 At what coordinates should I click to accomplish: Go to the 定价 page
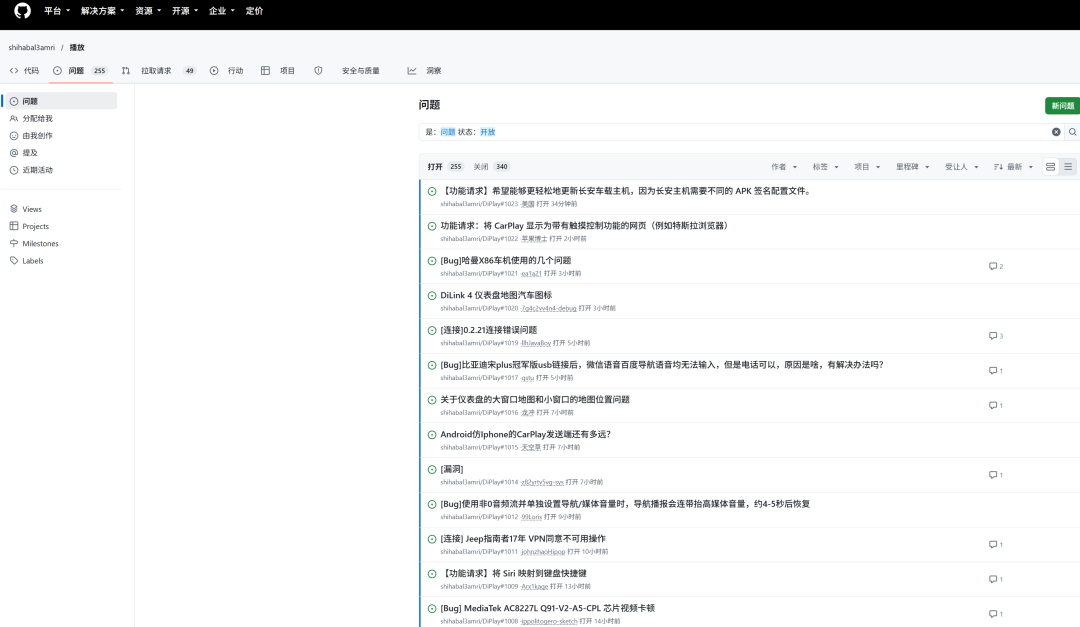254,11
